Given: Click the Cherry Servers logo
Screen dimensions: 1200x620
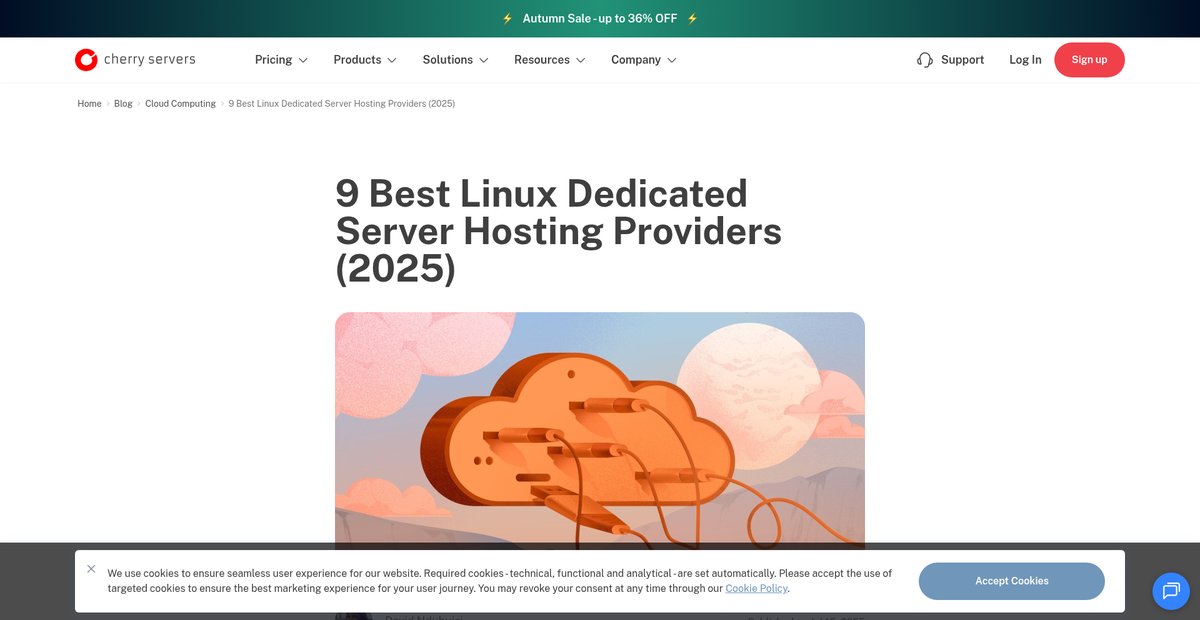Looking at the screenshot, I should (x=135, y=60).
